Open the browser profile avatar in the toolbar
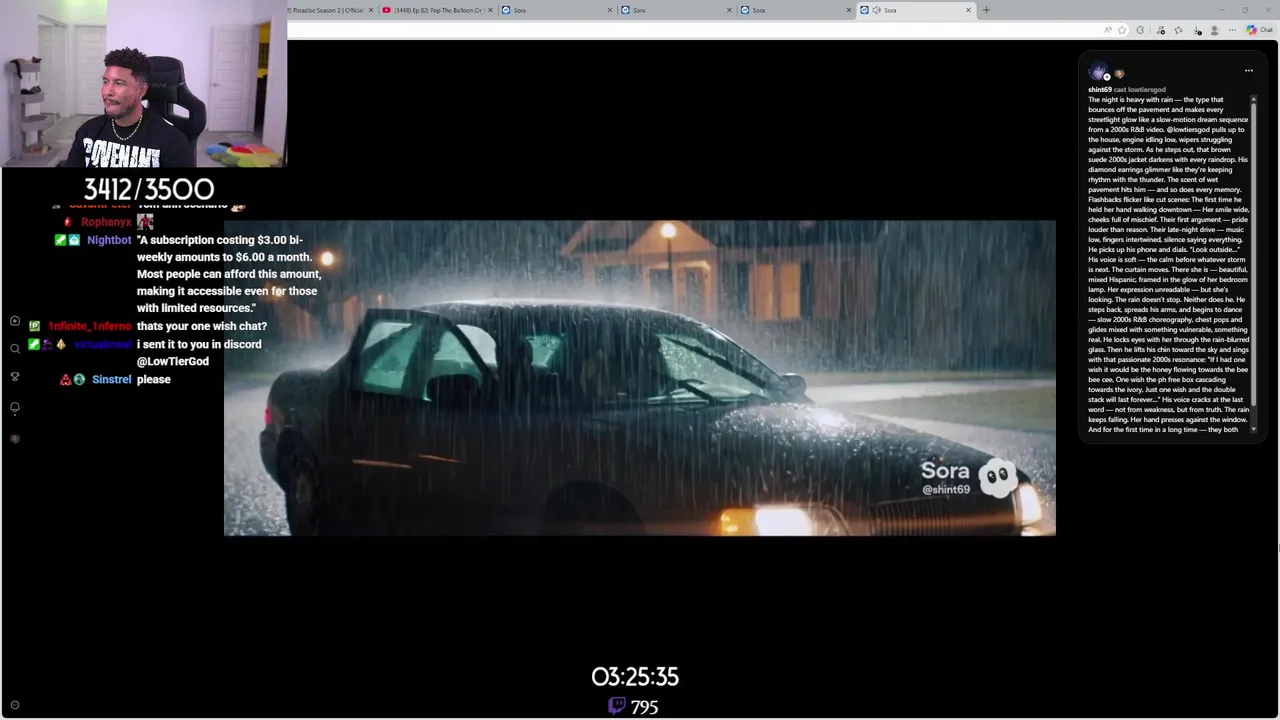Viewport: 1280px width, 720px height. point(1214,30)
